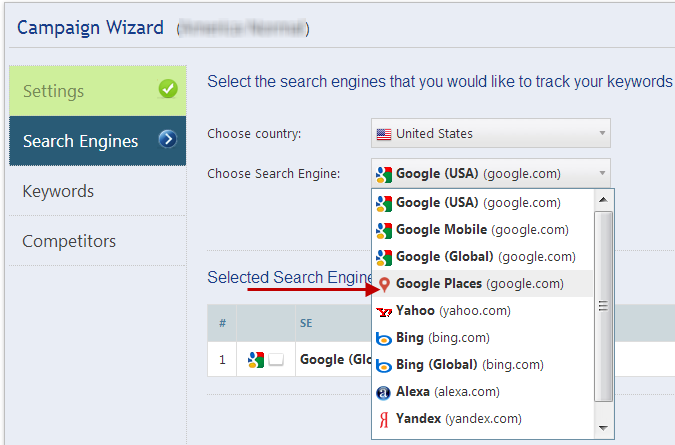Click the Google Places map pin icon
675x445 pixels.
coord(383,284)
